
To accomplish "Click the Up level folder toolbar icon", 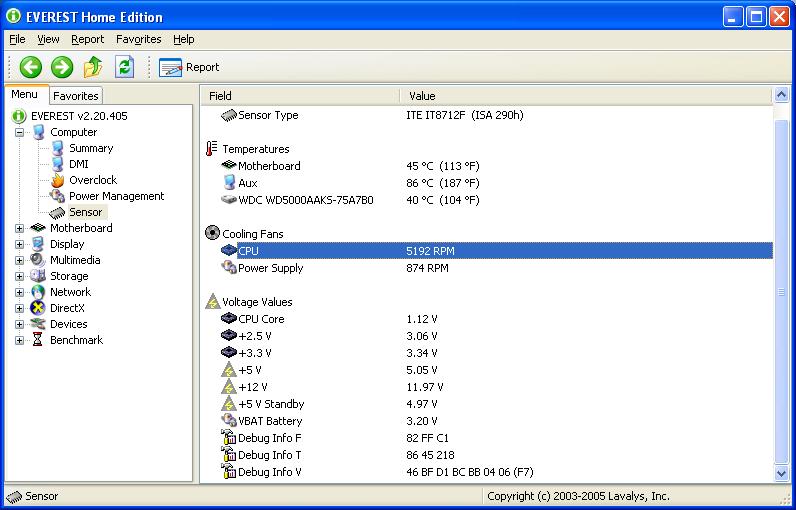I will tap(93, 67).
